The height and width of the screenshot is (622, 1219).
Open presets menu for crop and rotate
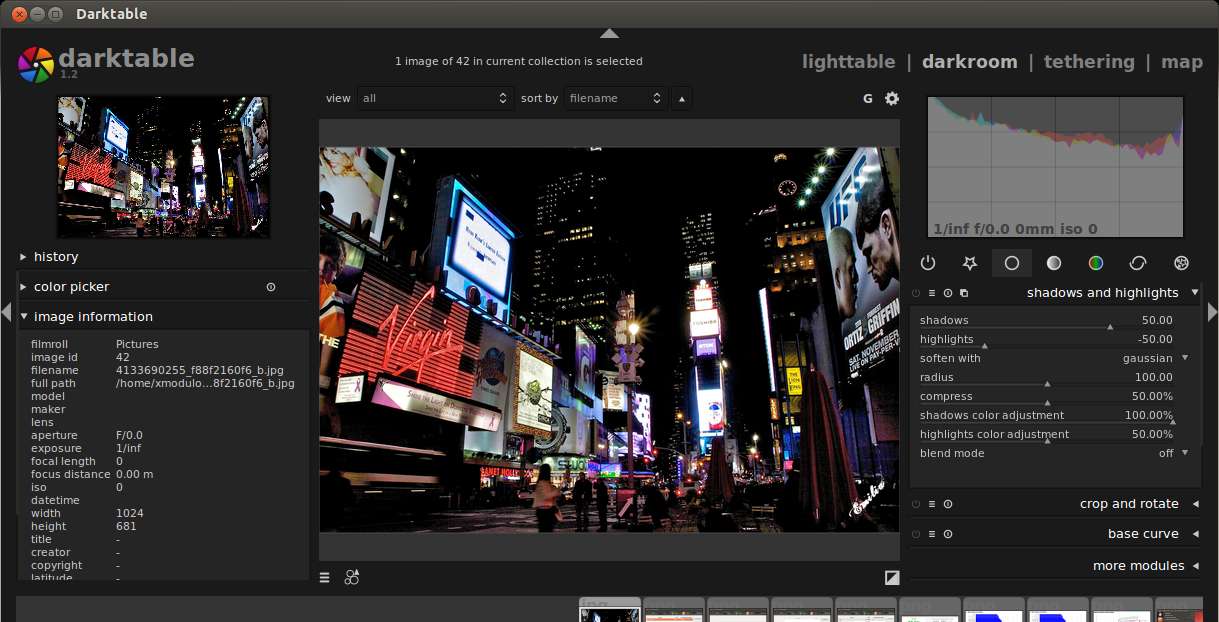[x=932, y=504]
